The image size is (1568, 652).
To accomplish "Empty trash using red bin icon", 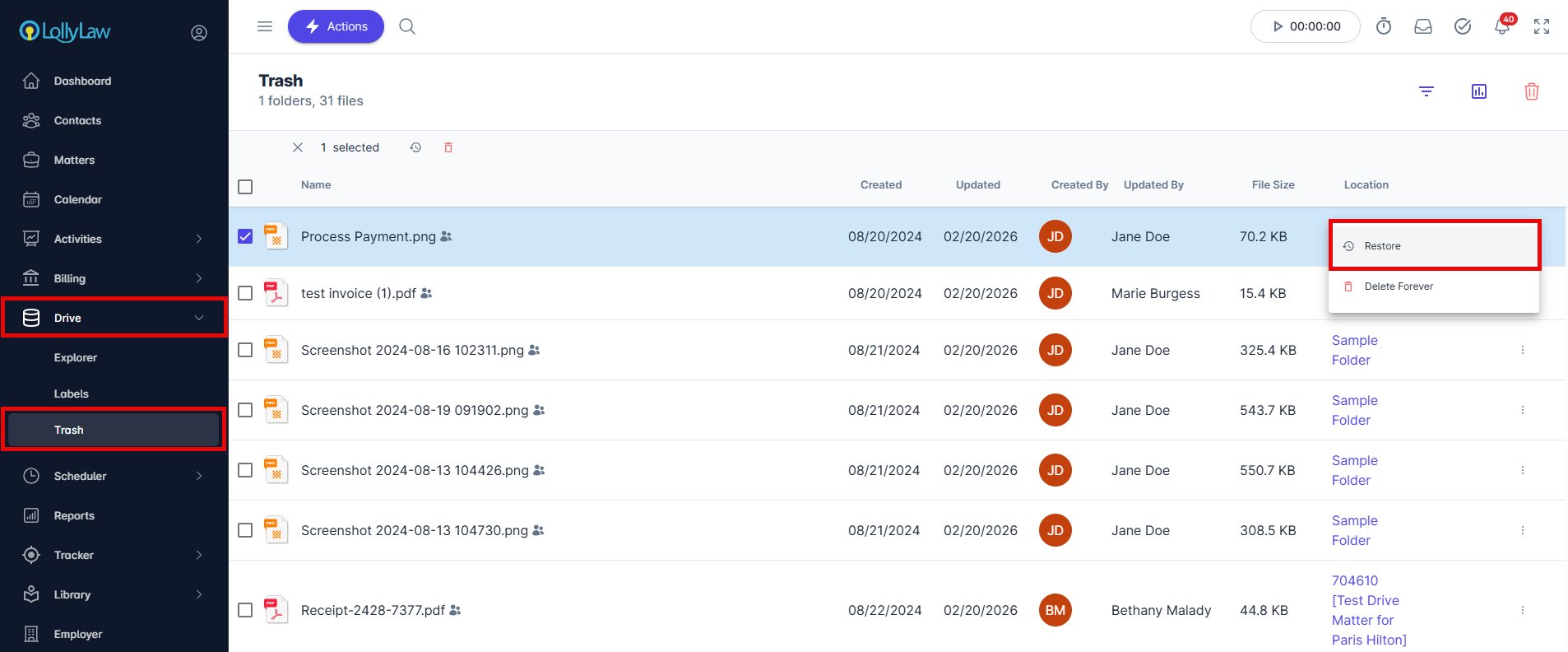I will coord(1532,91).
